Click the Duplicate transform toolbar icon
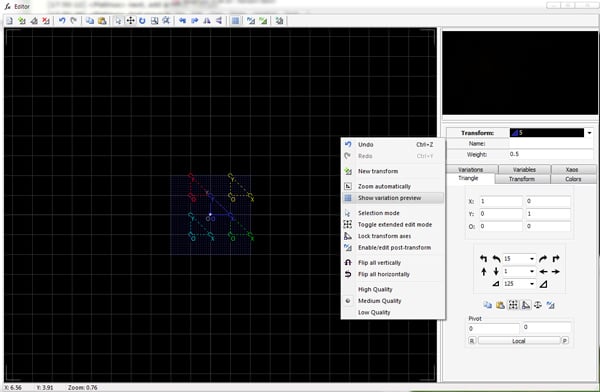The image size is (600, 392). [34, 21]
